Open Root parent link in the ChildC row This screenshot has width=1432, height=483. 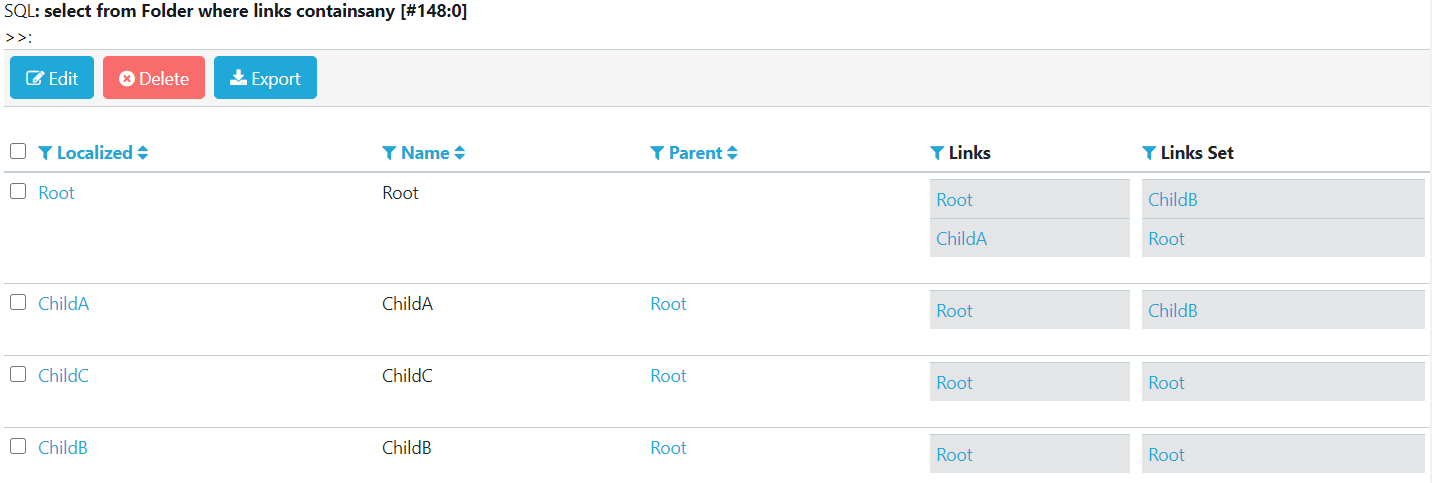pos(669,376)
